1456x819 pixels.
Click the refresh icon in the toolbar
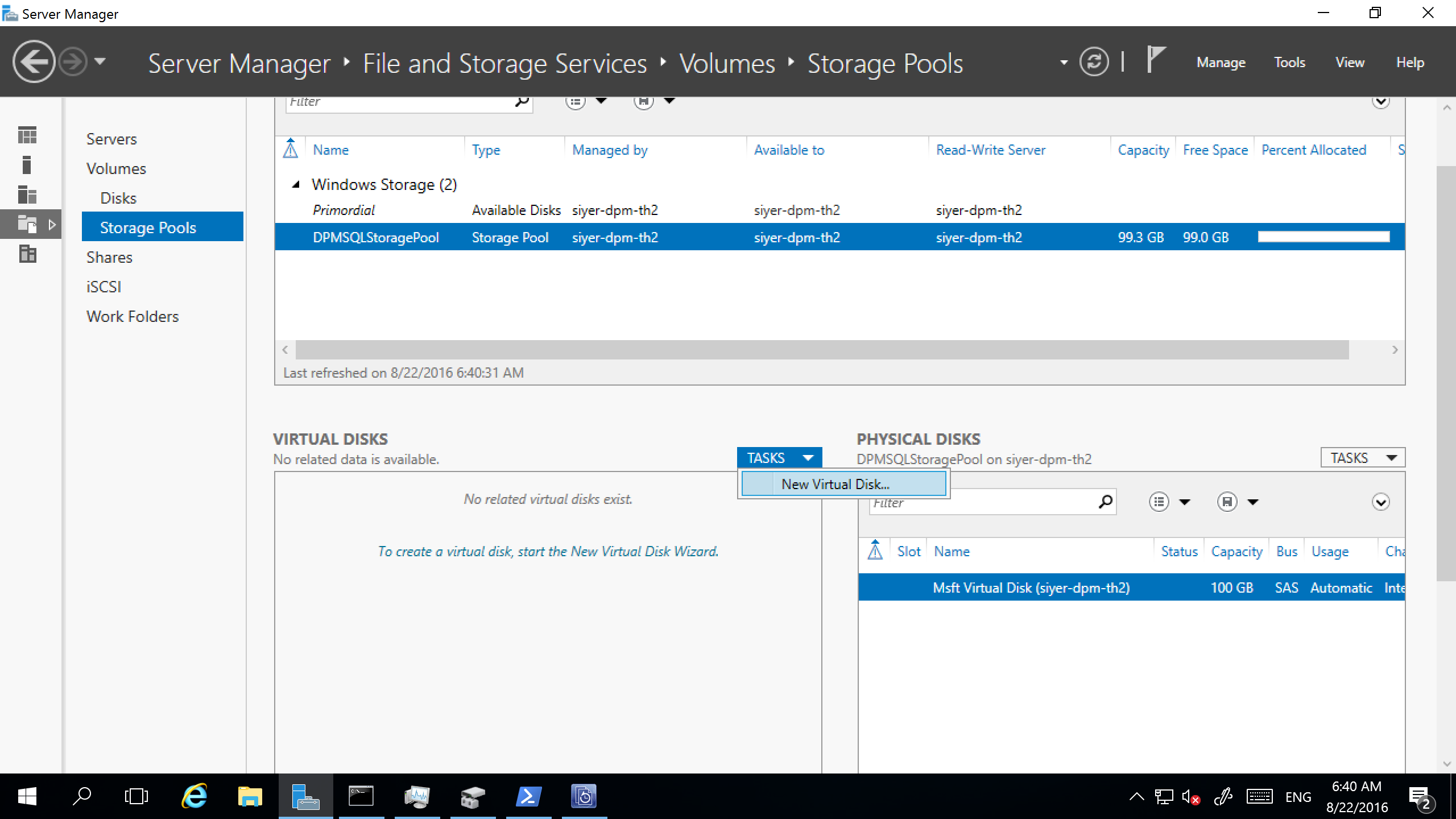point(1098,62)
